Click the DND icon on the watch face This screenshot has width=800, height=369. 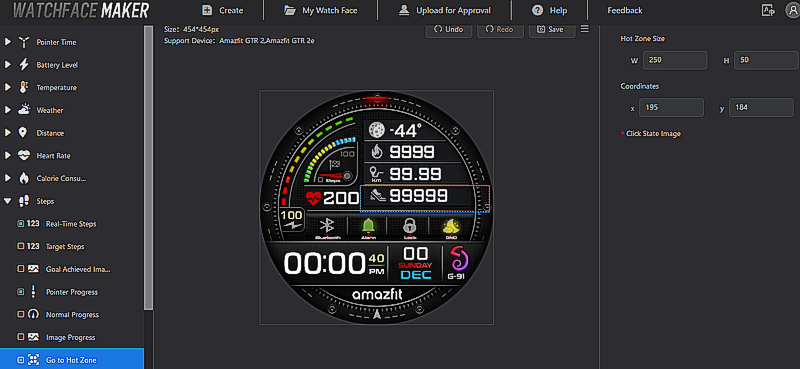point(451,227)
